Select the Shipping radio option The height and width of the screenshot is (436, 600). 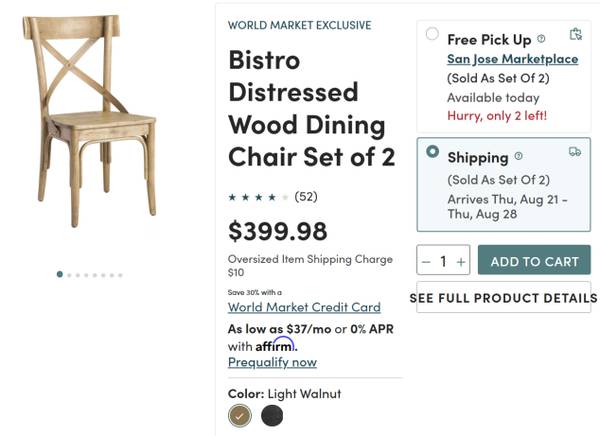(432, 152)
